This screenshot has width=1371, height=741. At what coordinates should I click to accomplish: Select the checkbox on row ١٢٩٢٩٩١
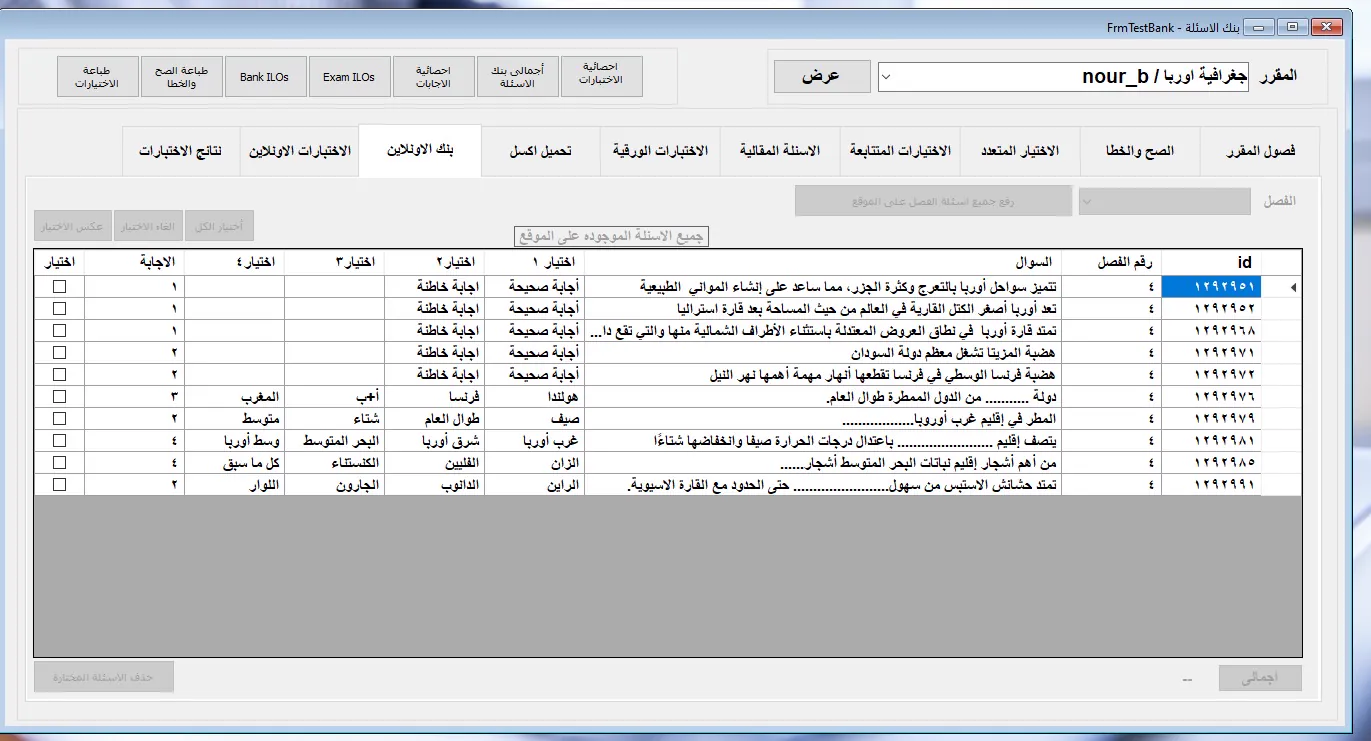(59, 484)
